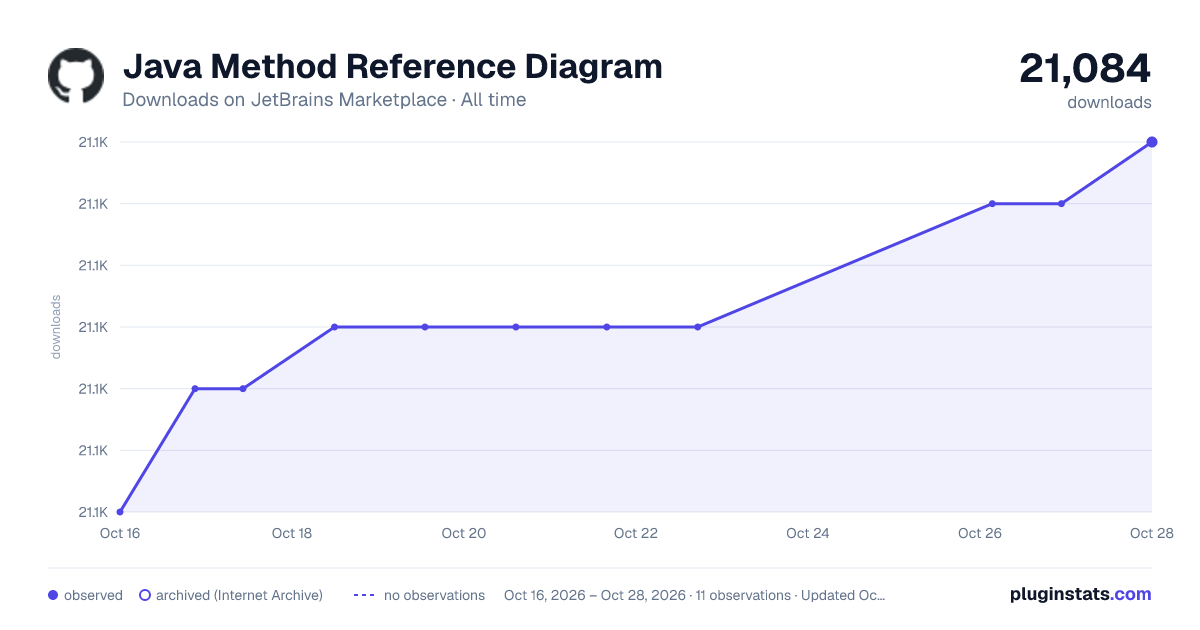Click the dashed 'no observations' legend line
The image size is (1200, 630).
tap(364, 595)
